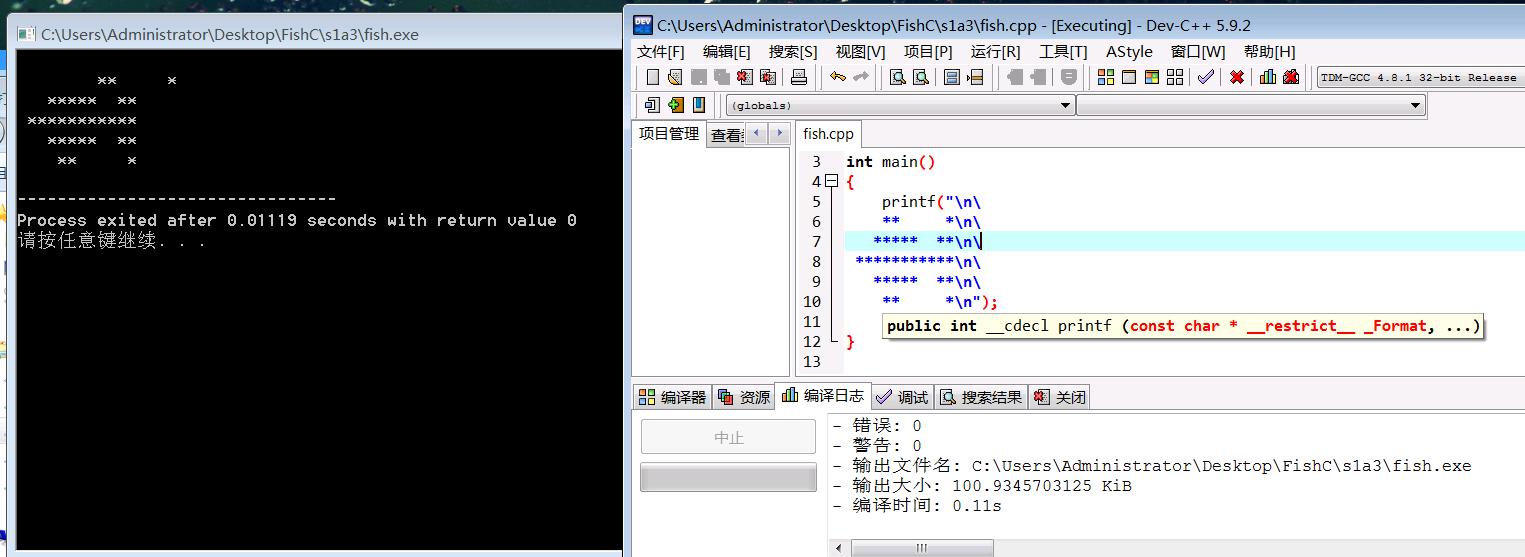This screenshot has width=1525, height=557.
Task: Click delete profiling information icon
Action: pyautogui.click(x=1291, y=77)
